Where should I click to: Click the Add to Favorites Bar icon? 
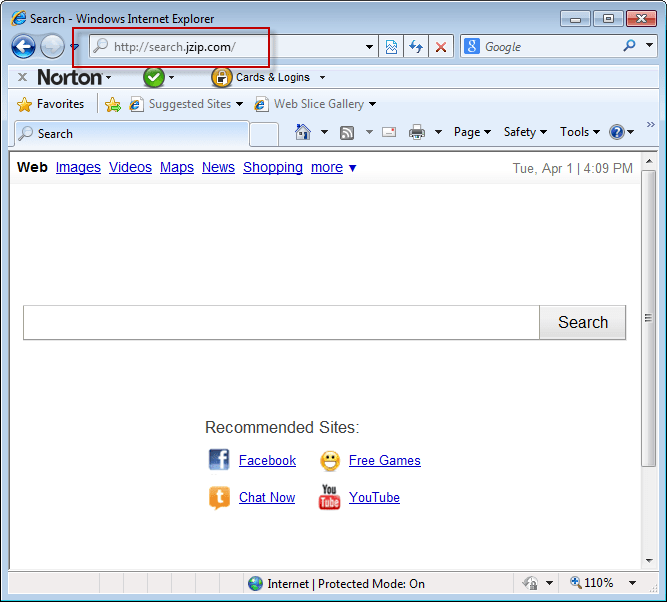(x=113, y=104)
